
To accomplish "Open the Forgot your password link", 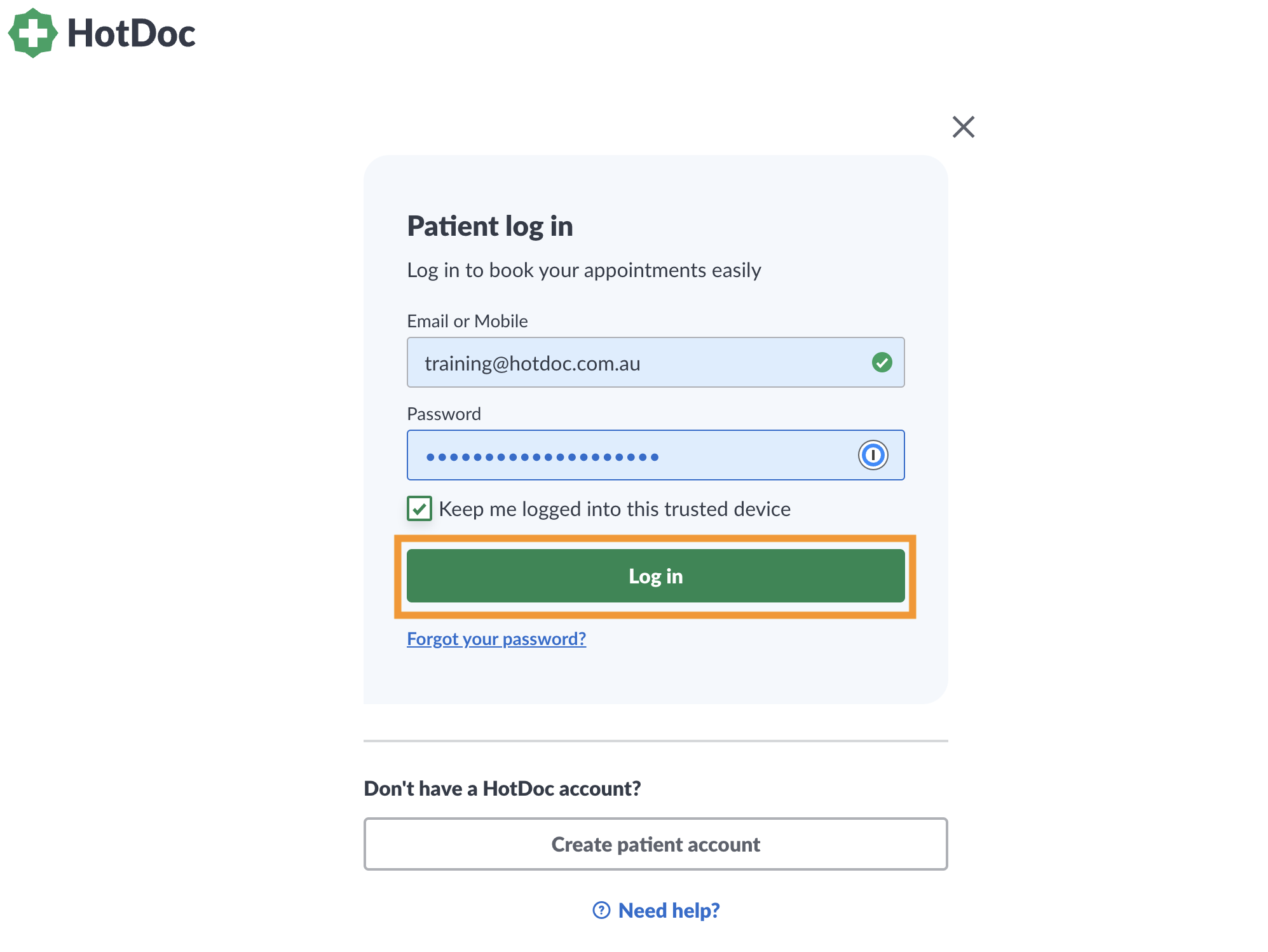I will (496, 639).
